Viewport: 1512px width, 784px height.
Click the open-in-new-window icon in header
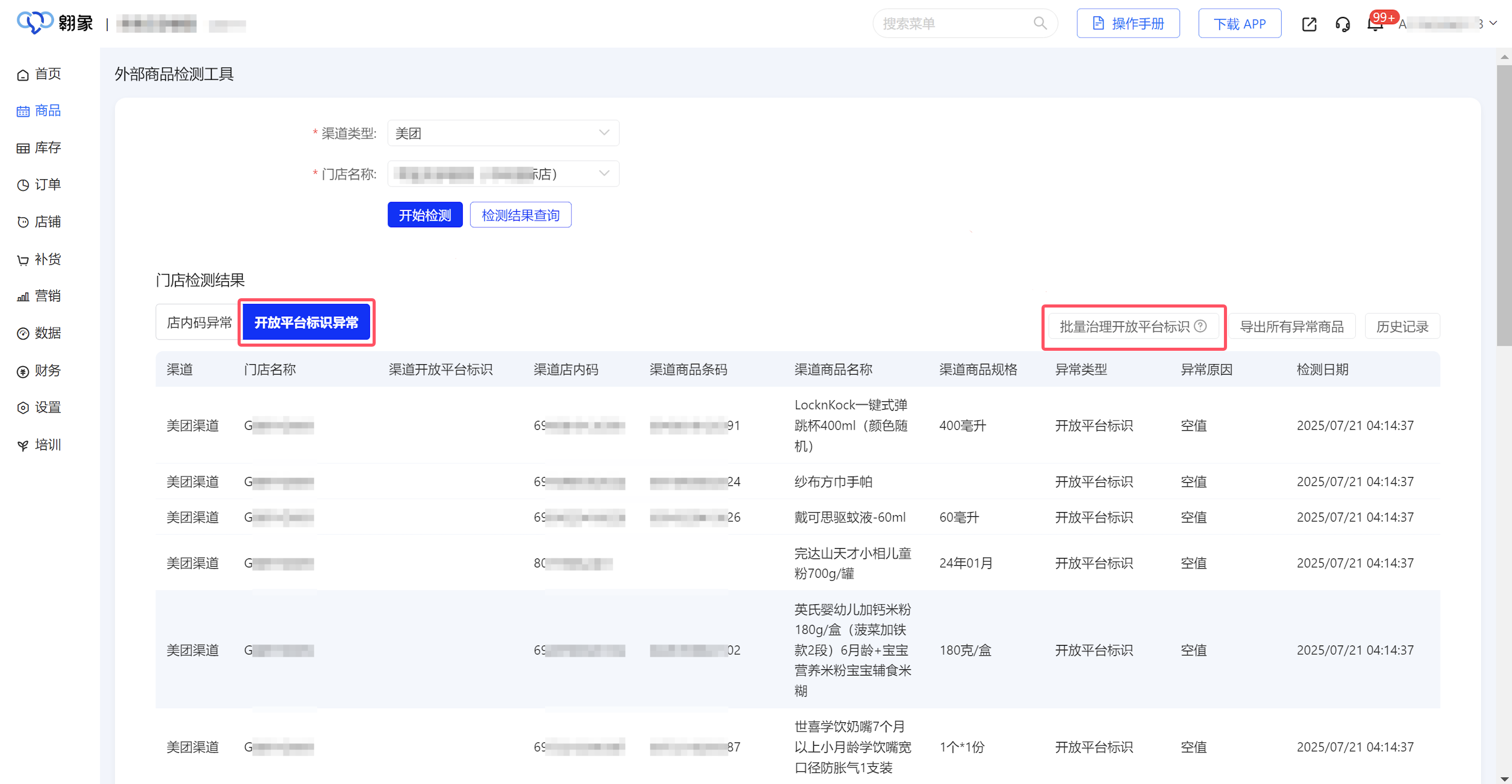point(1309,24)
